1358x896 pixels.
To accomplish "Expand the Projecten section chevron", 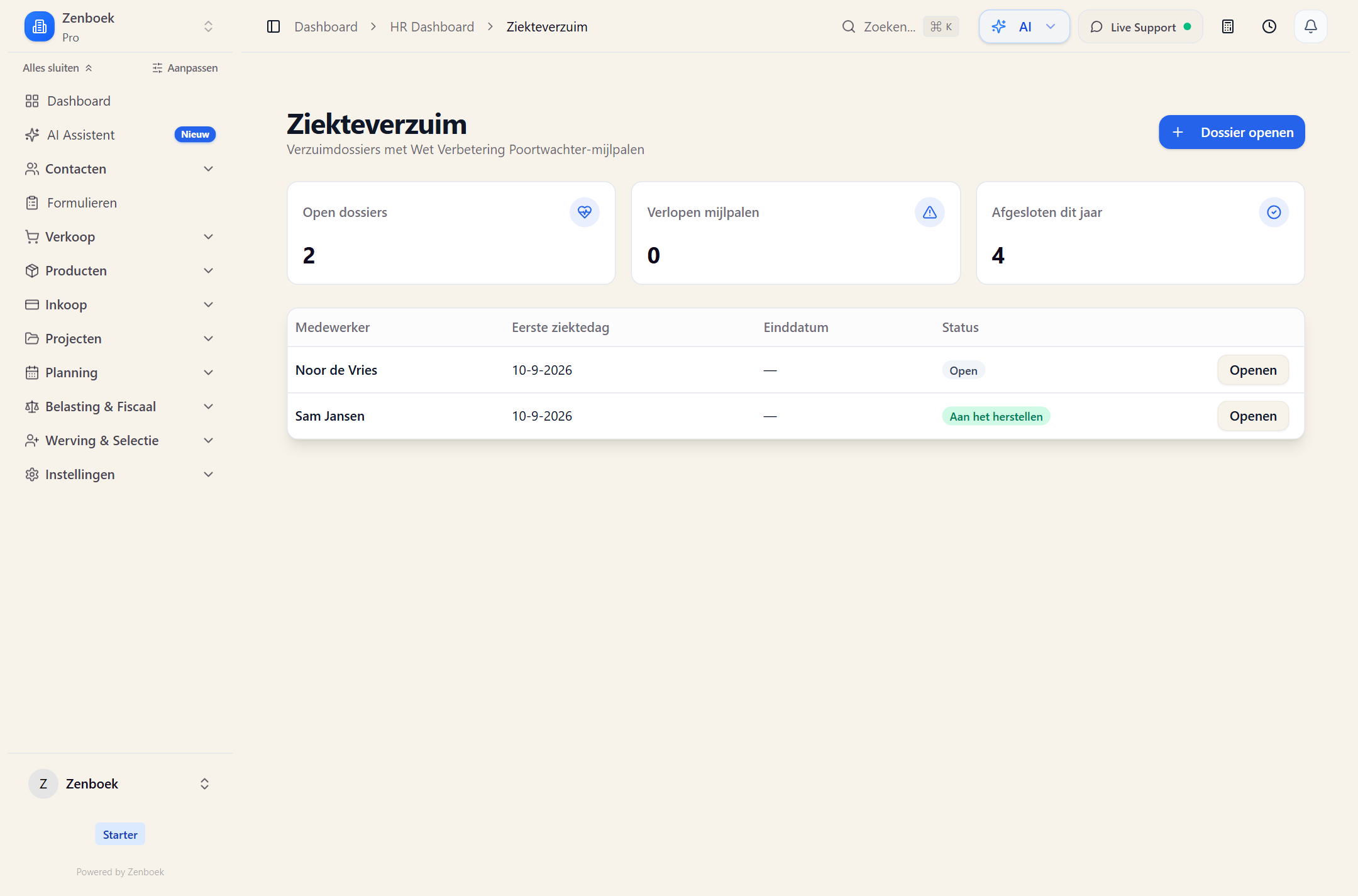I will tap(209, 339).
